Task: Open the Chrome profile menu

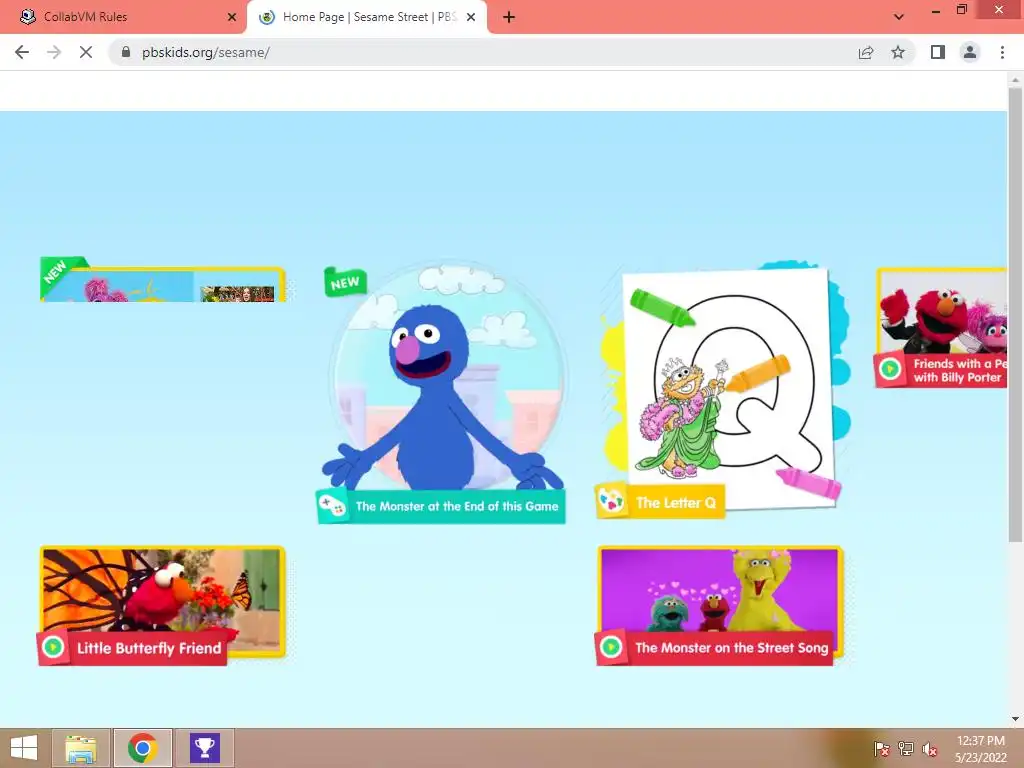Action: [x=970, y=52]
